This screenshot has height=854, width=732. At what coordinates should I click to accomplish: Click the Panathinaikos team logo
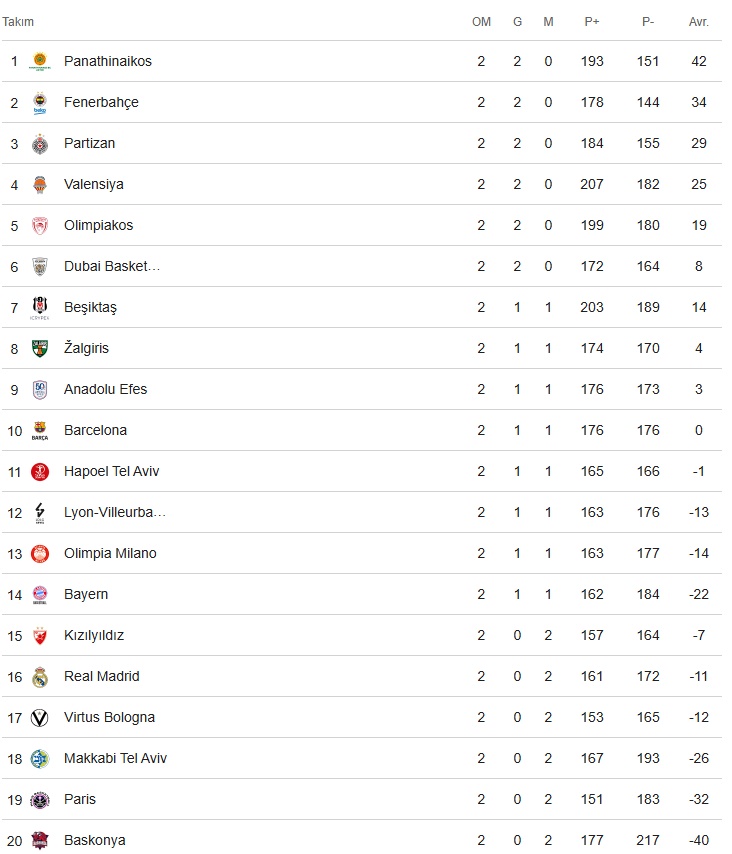point(40,61)
